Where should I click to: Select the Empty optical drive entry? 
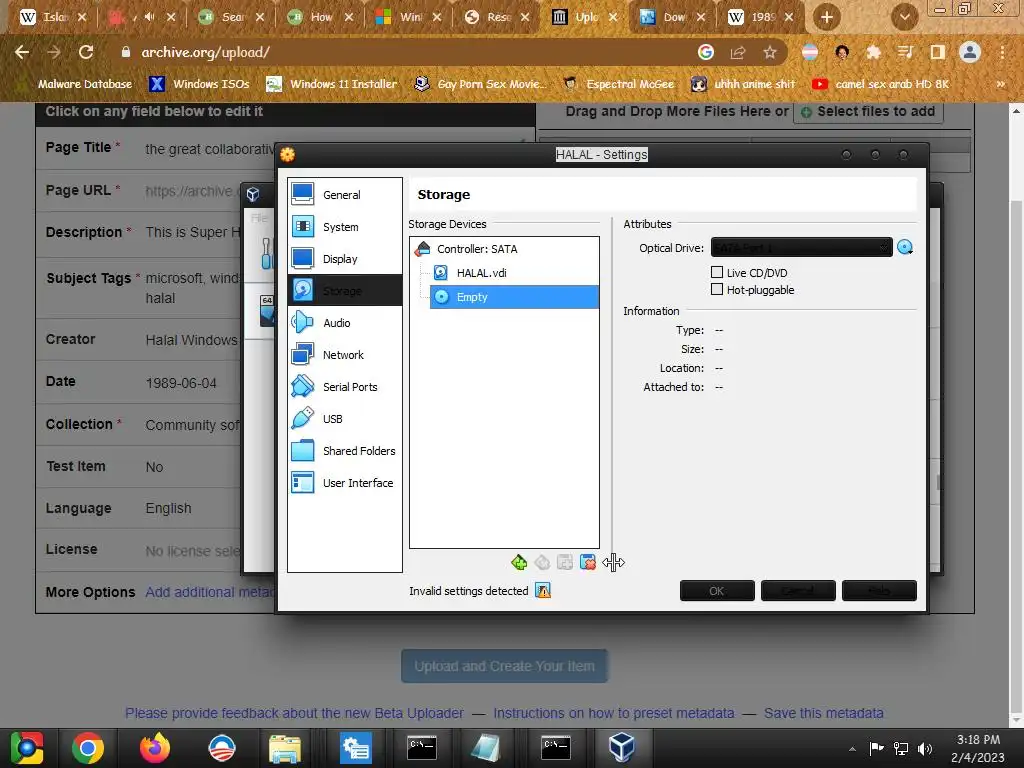[514, 296]
